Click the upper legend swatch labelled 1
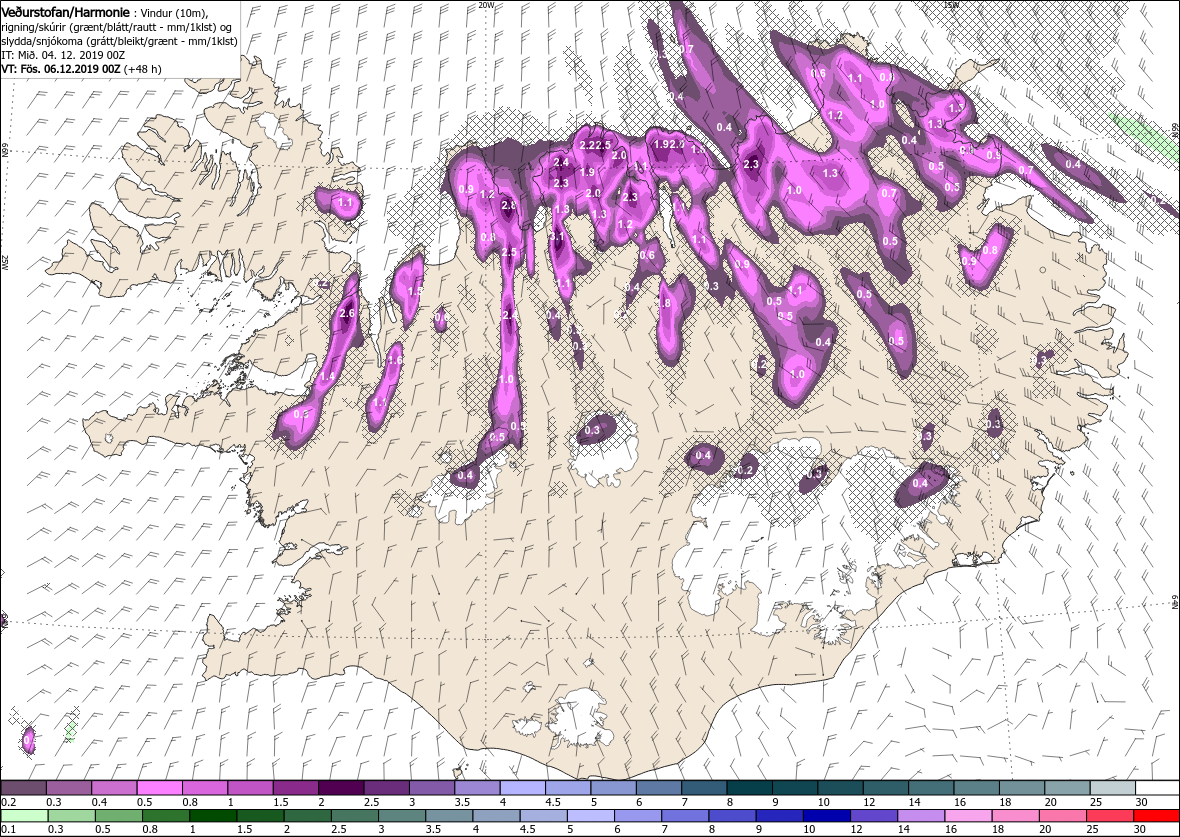Image resolution: width=1180 pixels, height=837 pixels. point(250,787)
